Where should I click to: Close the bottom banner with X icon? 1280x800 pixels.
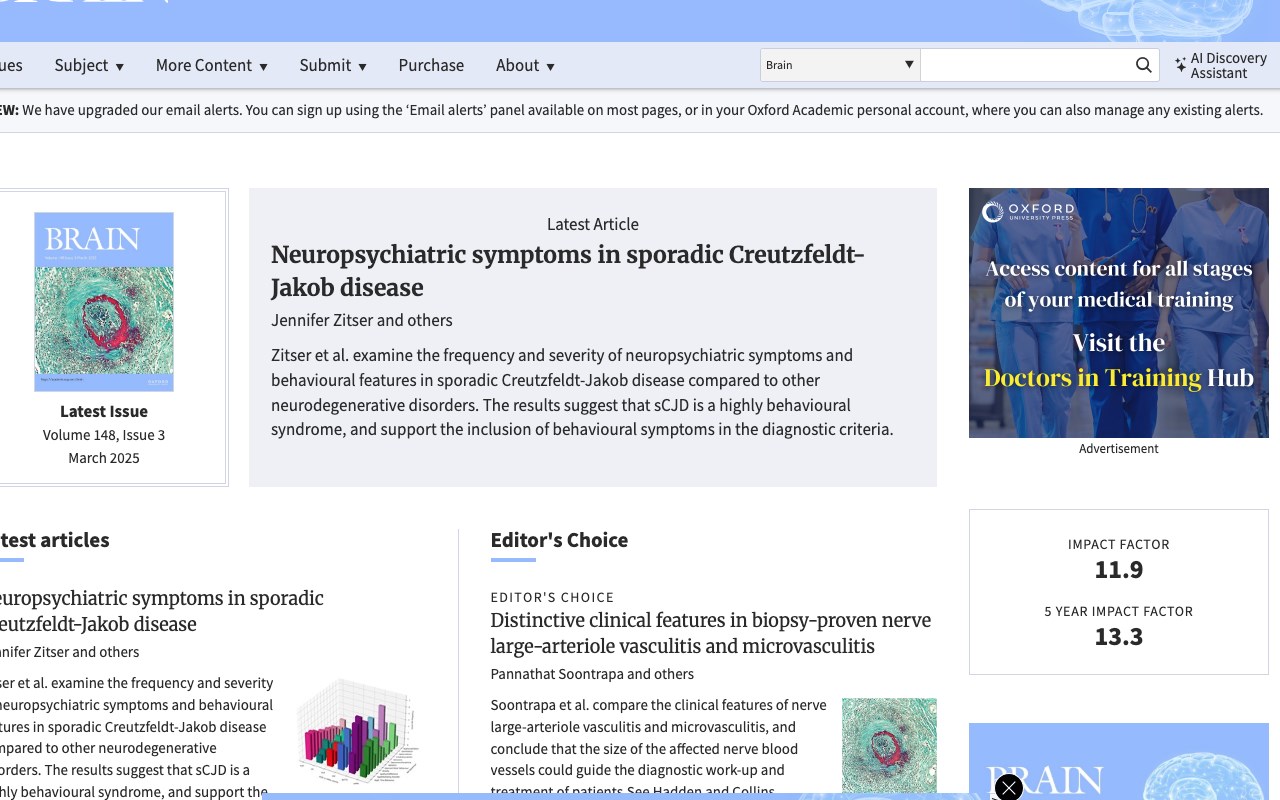click(1009, 788)
